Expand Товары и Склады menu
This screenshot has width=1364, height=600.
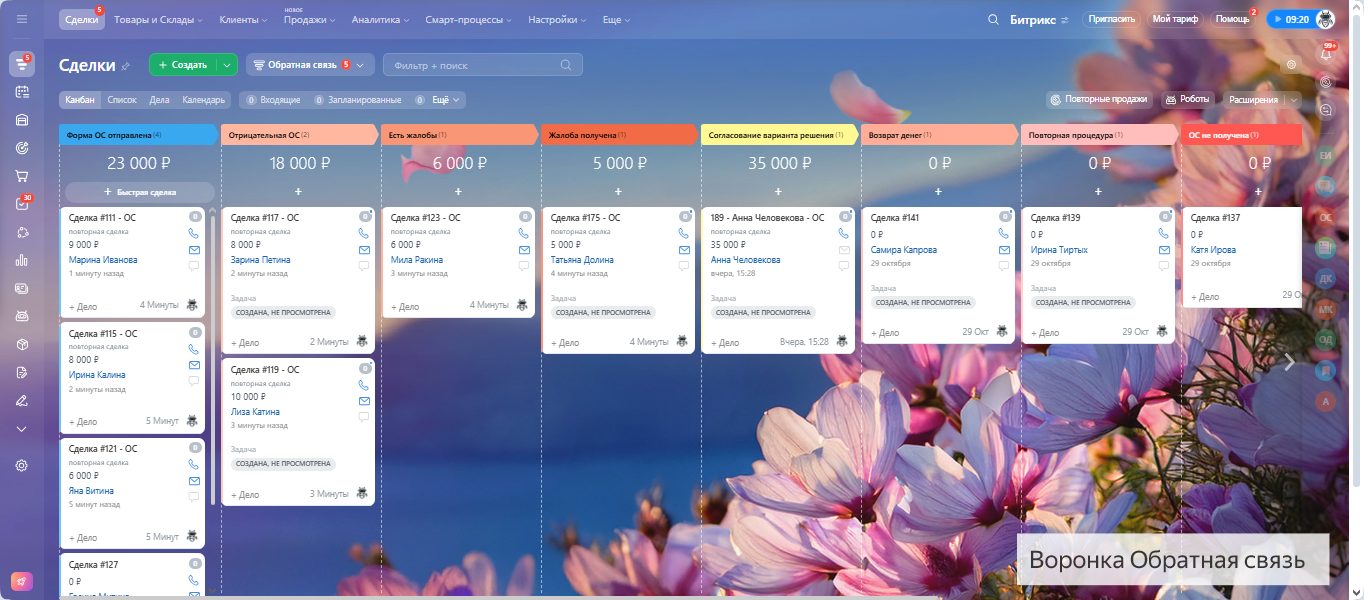point(158,20)
